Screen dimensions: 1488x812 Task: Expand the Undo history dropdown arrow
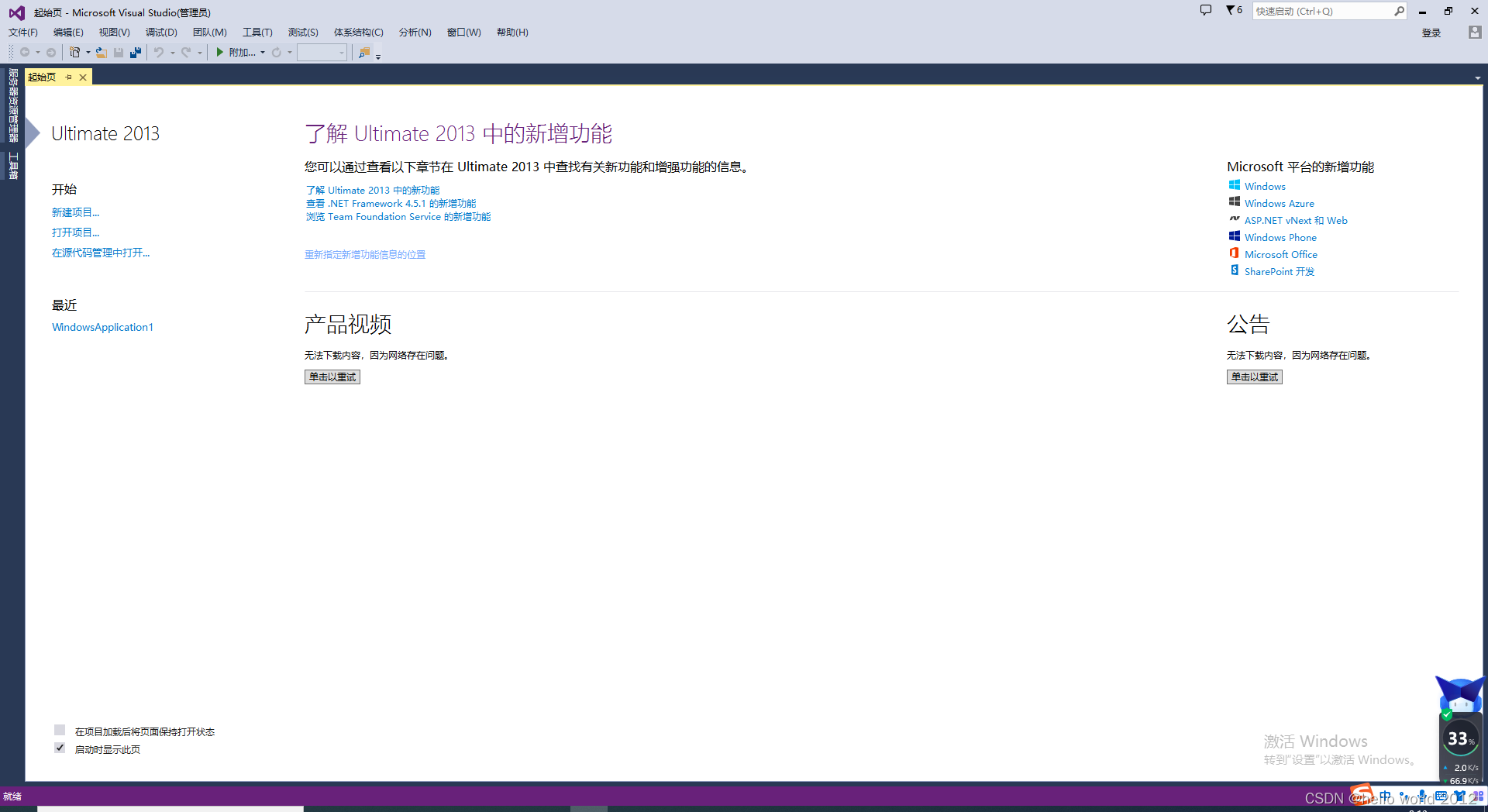coord(172,53)
